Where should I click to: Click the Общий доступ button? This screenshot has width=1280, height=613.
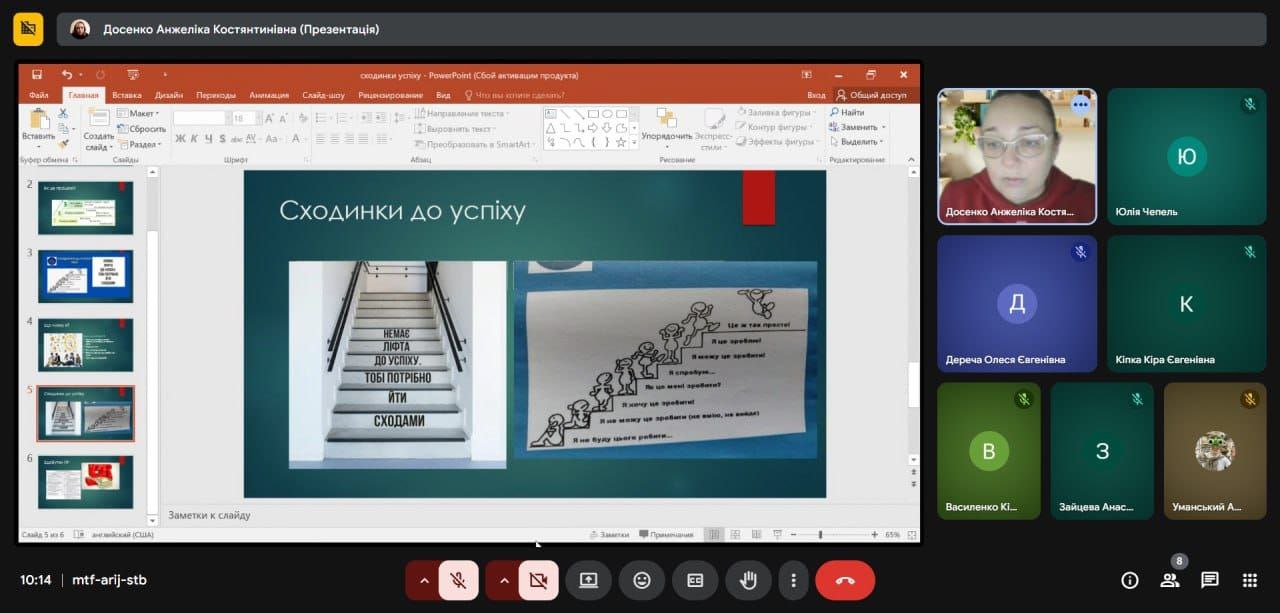[872, 95]
